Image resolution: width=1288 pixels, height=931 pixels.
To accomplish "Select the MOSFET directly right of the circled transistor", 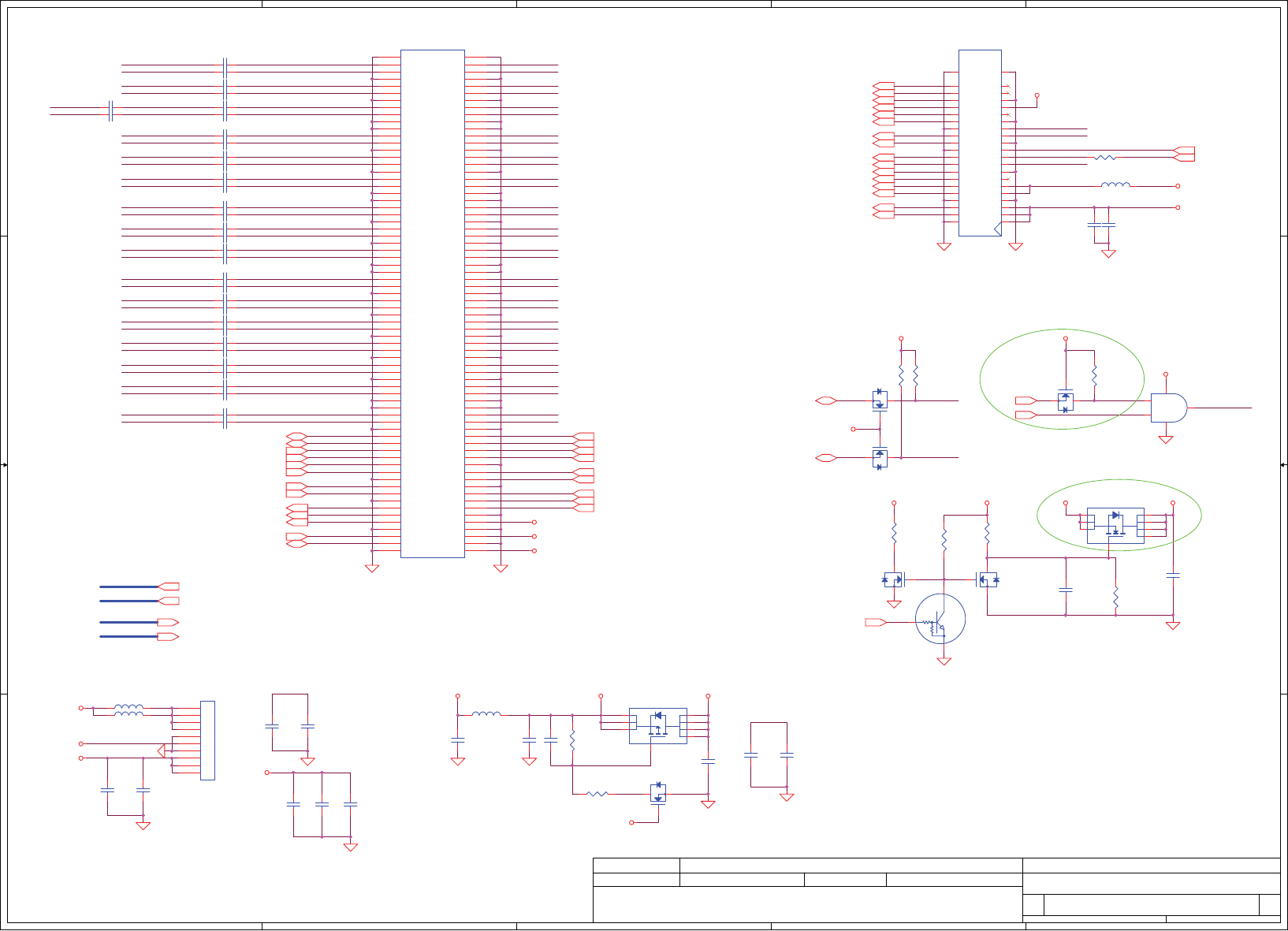I will click(988, 579).
